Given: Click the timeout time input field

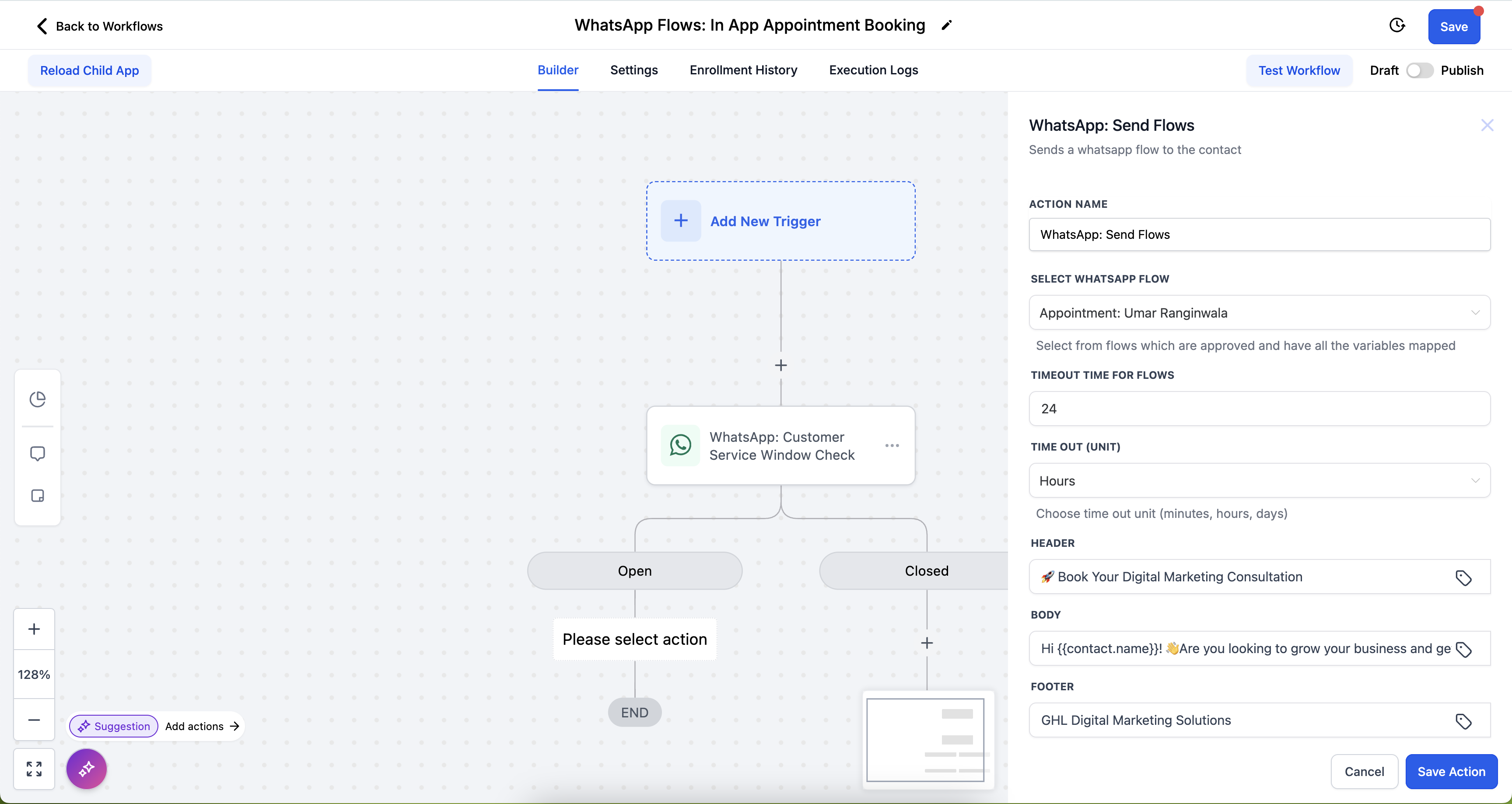Looking at the screenshot, I should [1259, 409].
